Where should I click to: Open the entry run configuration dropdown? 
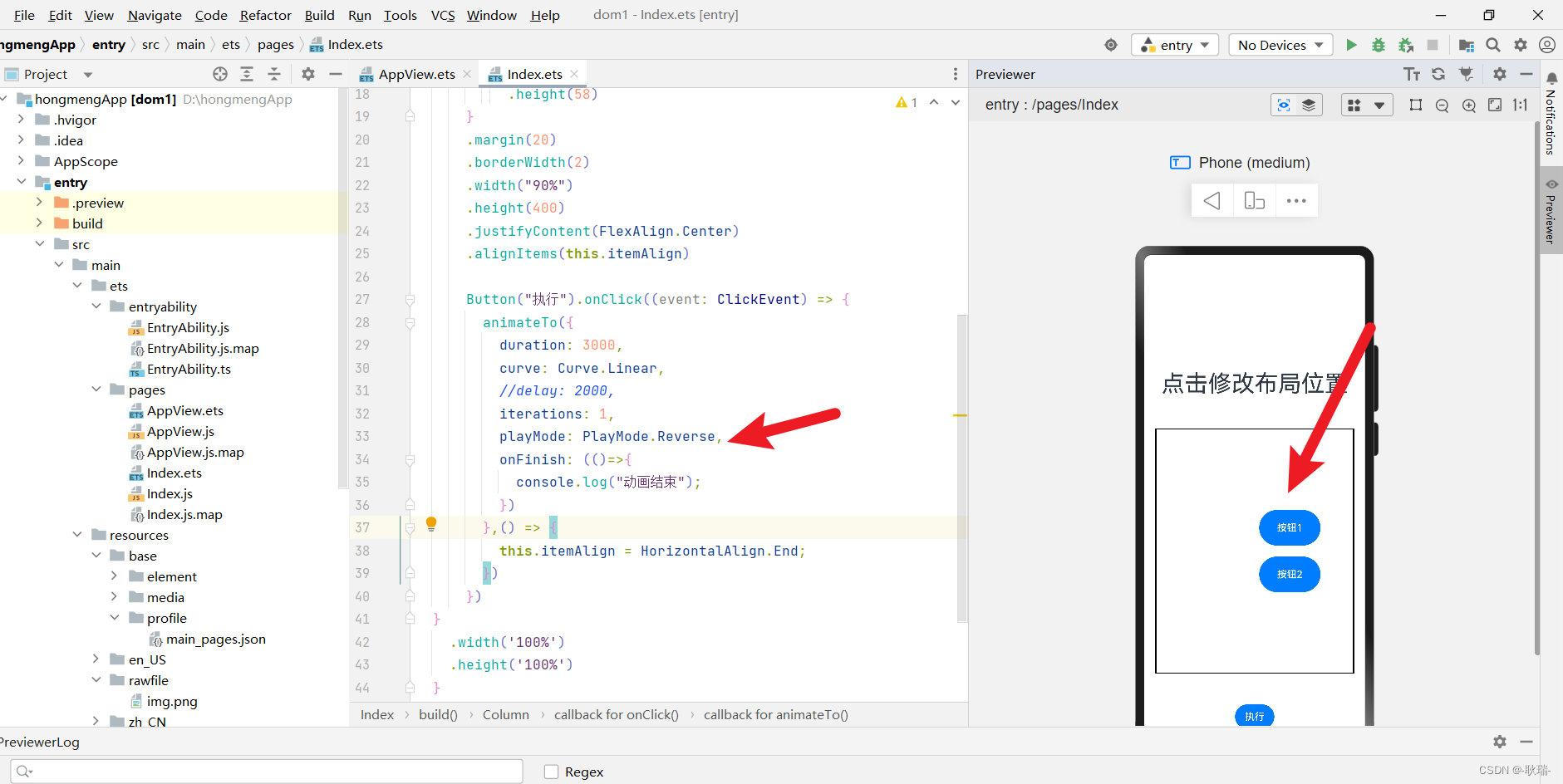[x=1175, y=45]
